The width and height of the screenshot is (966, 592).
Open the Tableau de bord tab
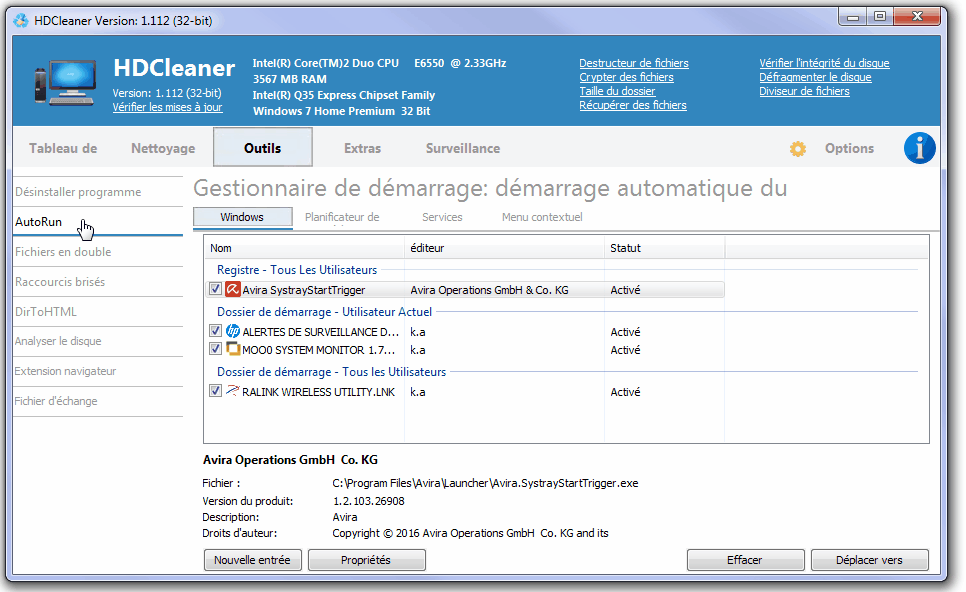click(63, 148)
